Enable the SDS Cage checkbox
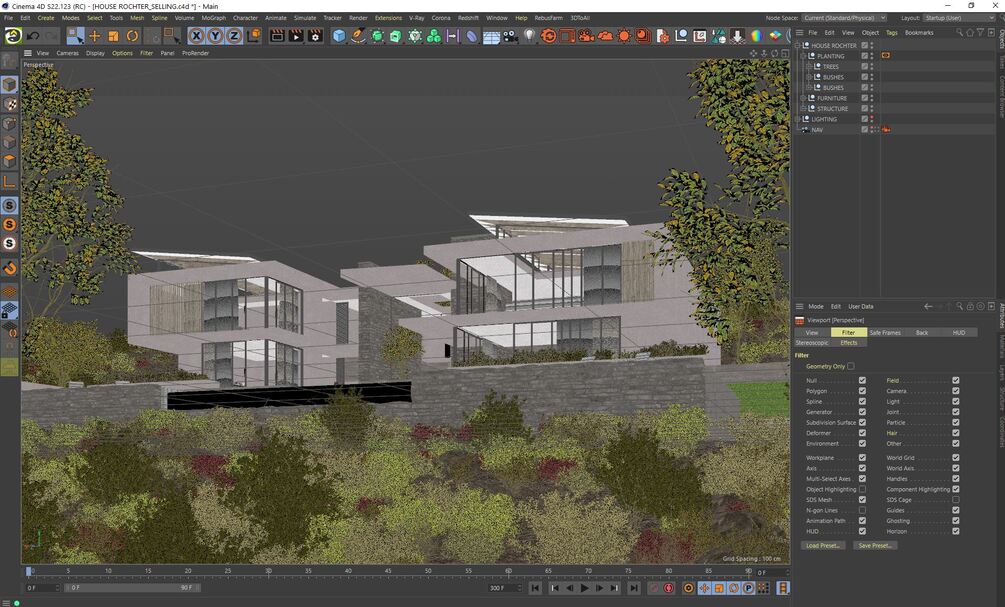This screenshot has height=607, width=1005. coord(956,499)
